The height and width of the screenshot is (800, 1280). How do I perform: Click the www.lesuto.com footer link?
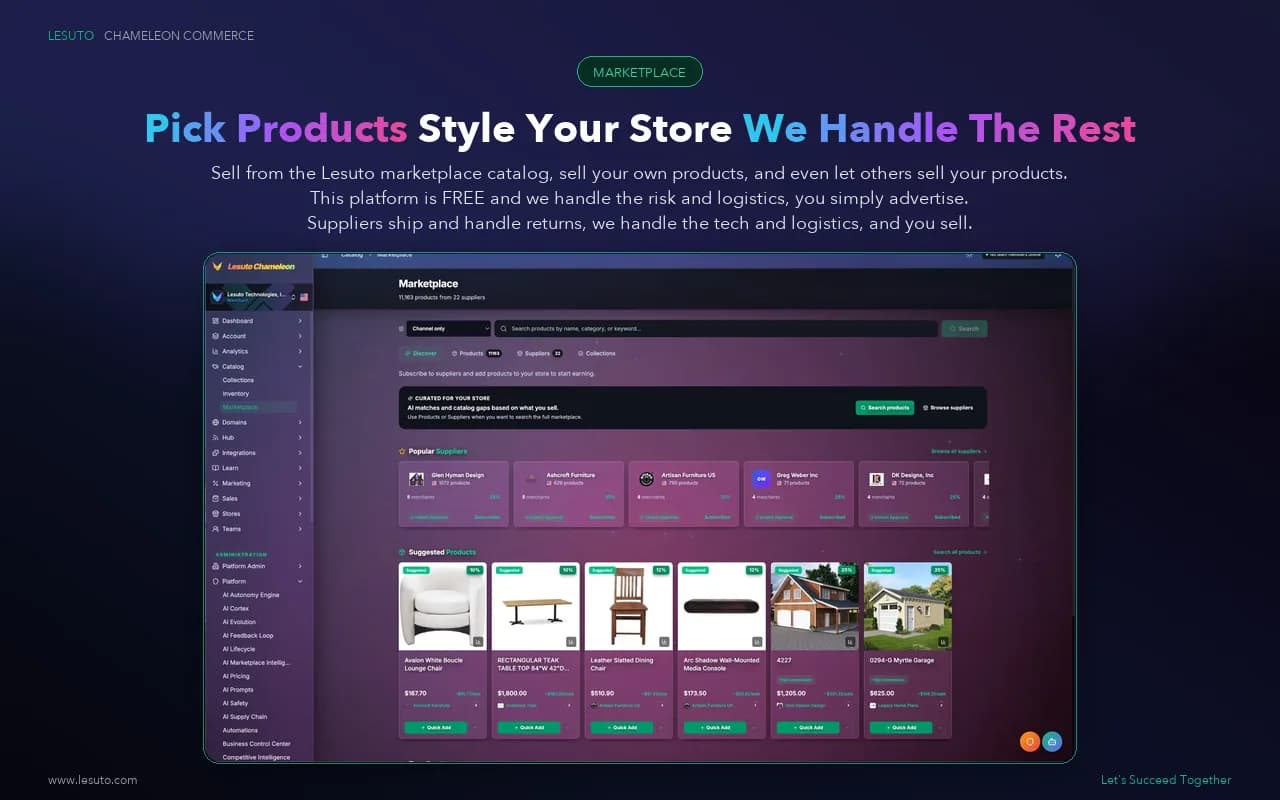coord(93,780)
